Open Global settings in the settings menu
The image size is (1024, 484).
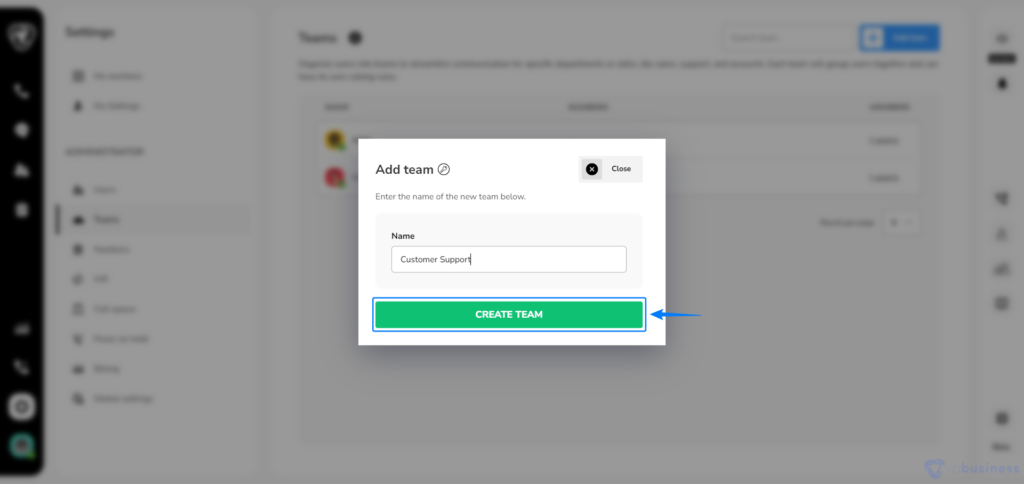pyautogui.click(x=123, y=398)
